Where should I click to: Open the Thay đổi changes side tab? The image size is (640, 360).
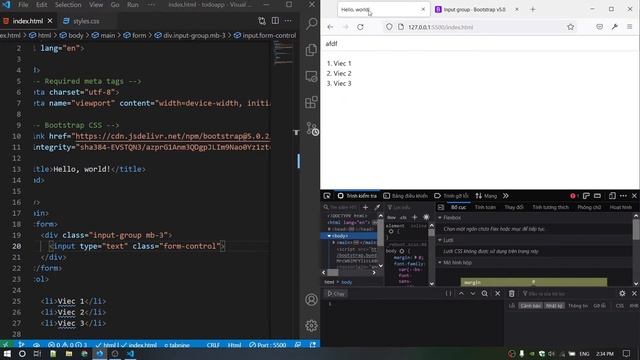tap(513, 207)
